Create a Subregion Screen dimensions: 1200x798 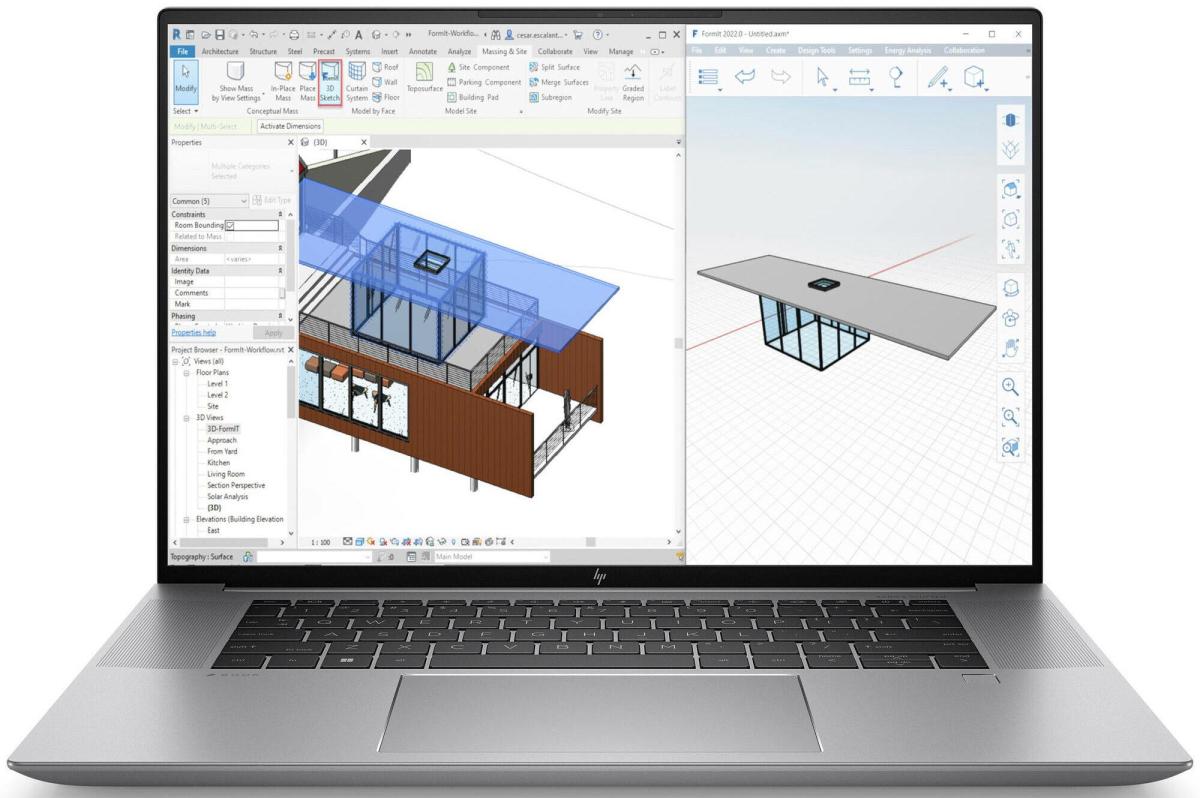click(x=551, y=97)
